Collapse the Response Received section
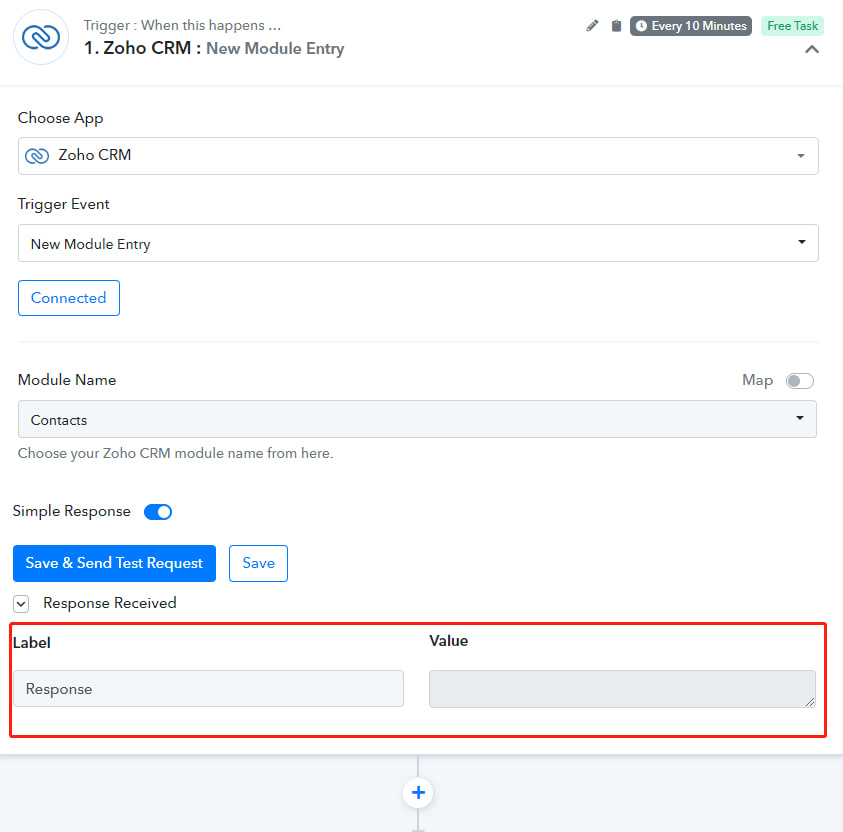 click(21, 604)
